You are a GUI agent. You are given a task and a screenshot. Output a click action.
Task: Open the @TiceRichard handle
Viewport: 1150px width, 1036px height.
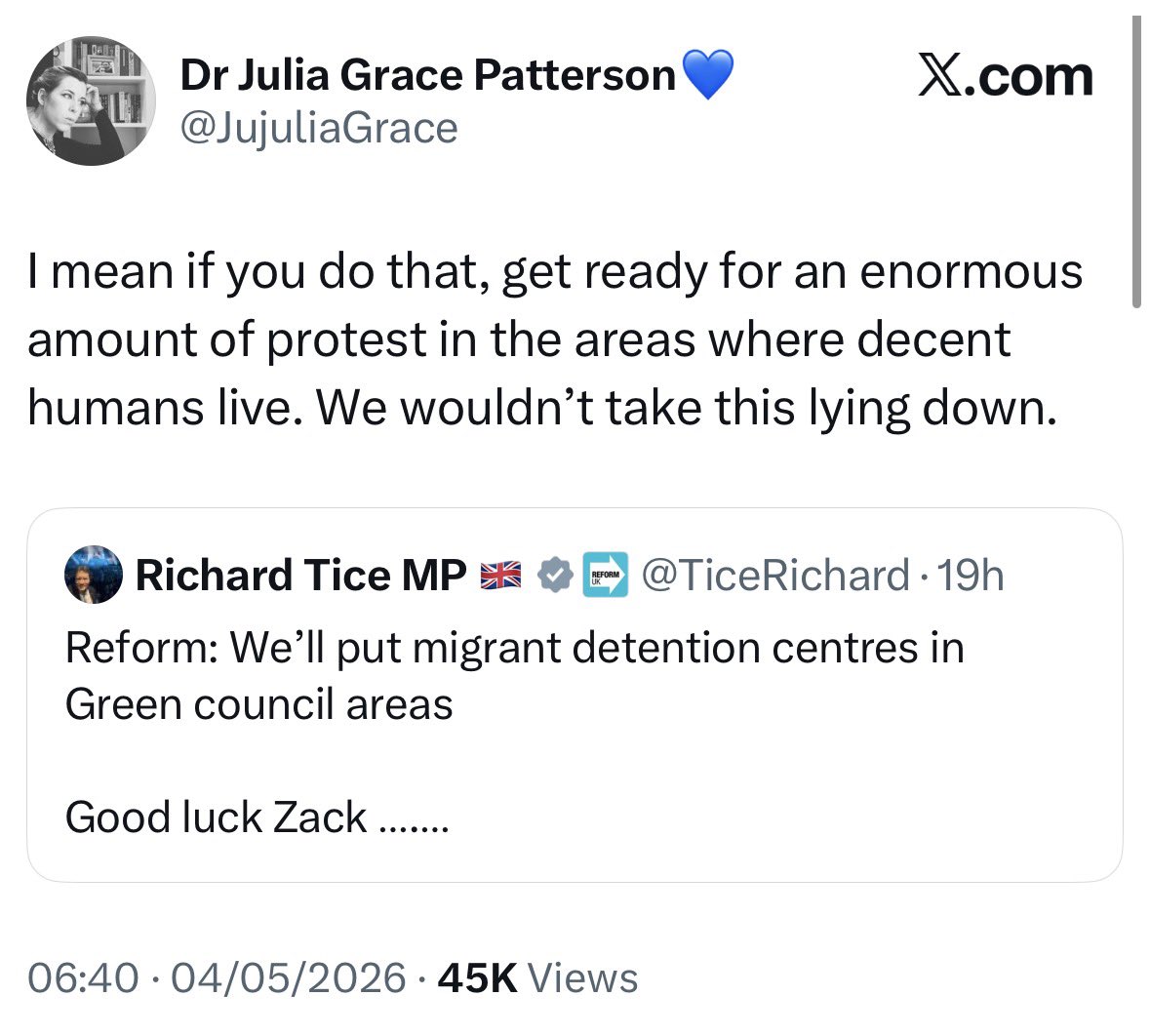(776, 575)
